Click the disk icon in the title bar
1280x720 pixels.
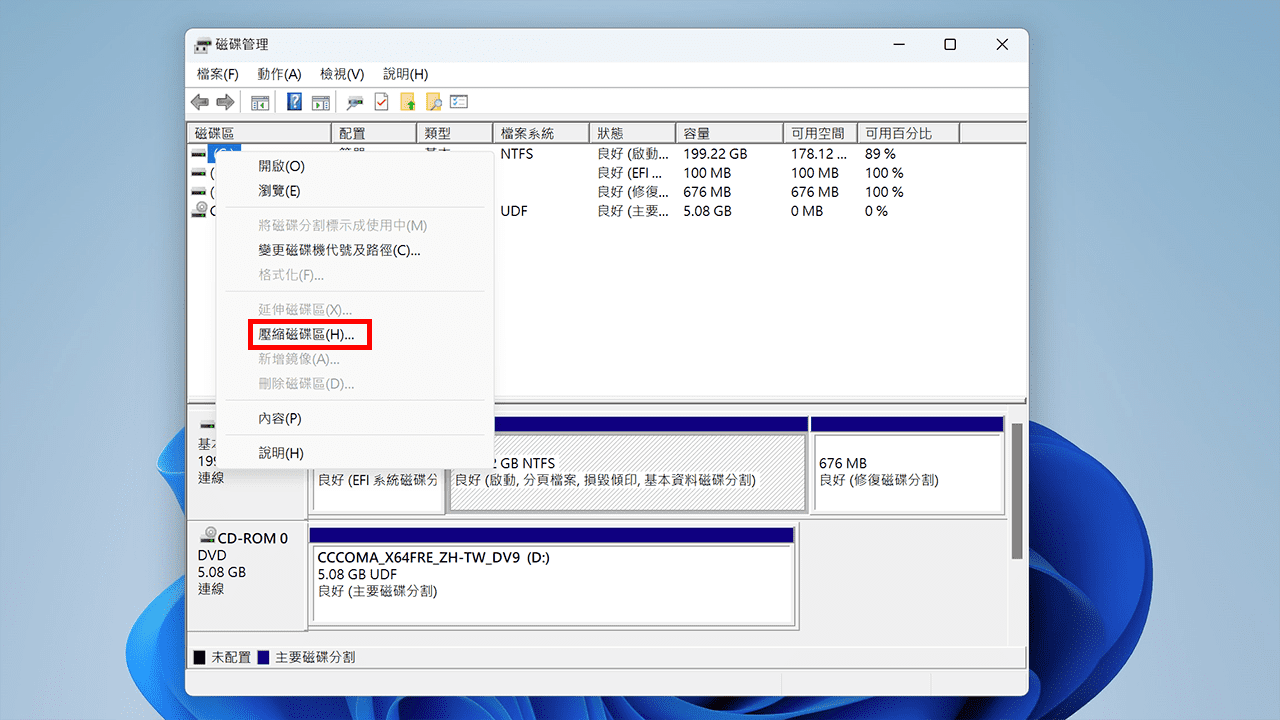click(200, 44)
